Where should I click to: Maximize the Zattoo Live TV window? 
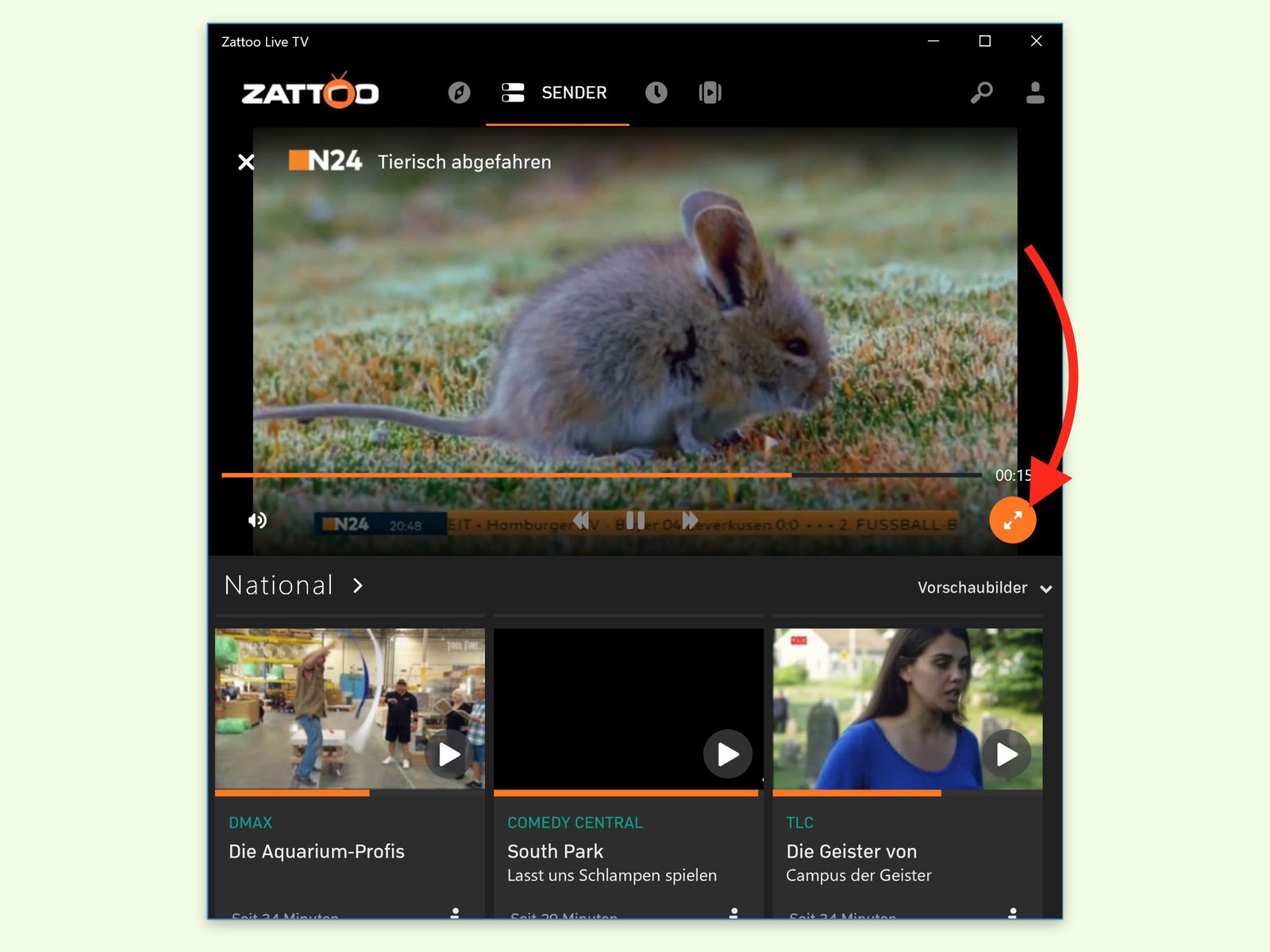tap(985, 41)
